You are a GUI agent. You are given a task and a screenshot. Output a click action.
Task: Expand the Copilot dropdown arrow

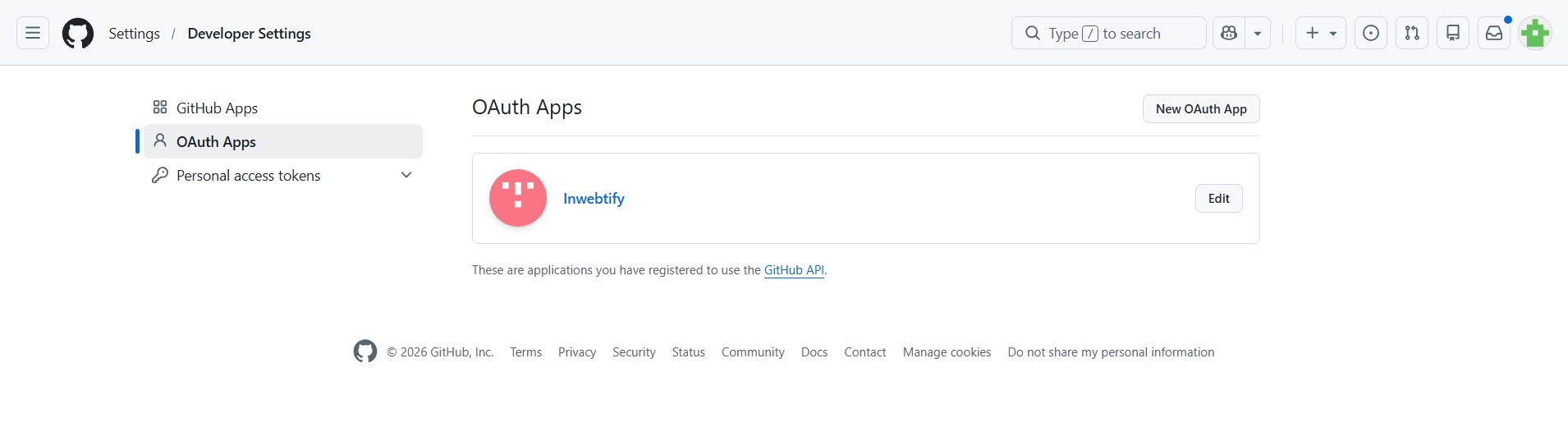click(1258, 33)
